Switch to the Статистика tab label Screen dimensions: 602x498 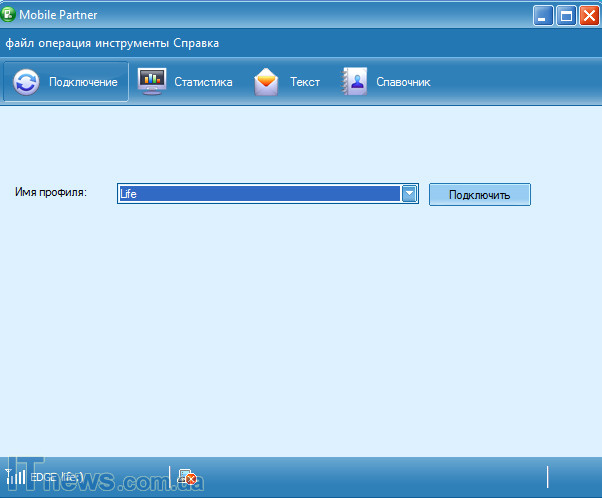click(x=203, y=82)
